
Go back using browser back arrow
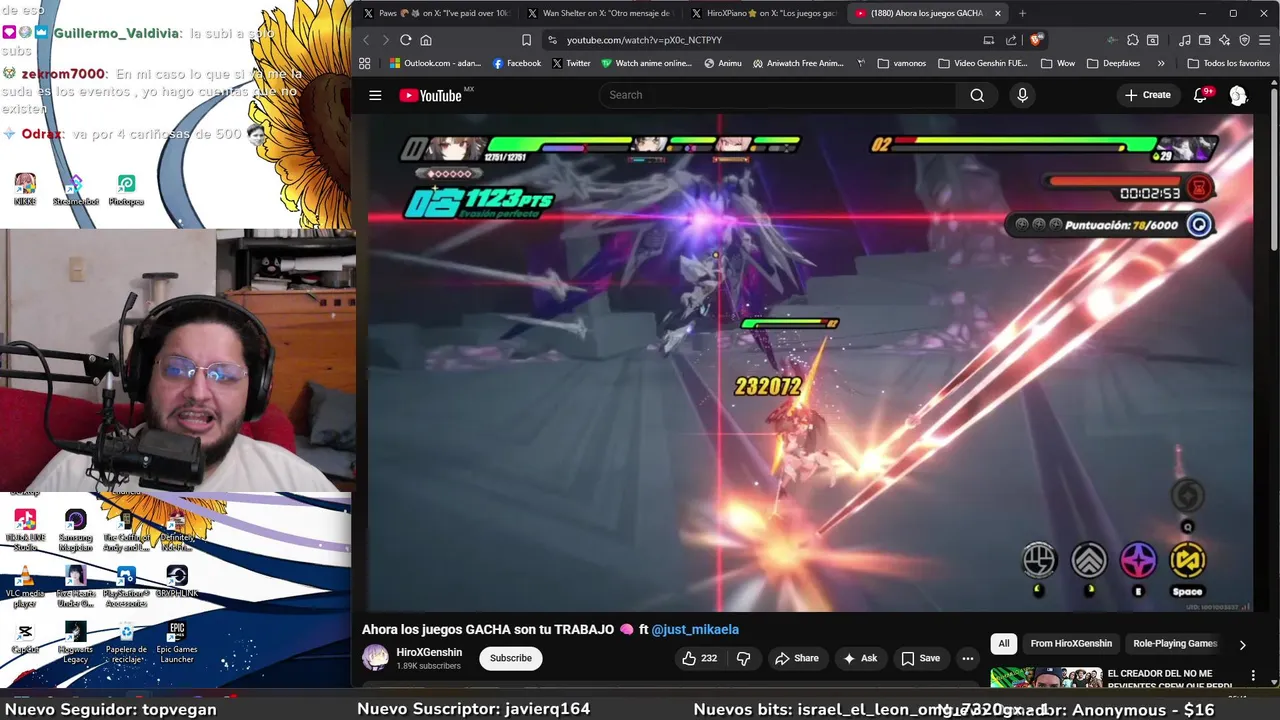[x=366, y=40]
